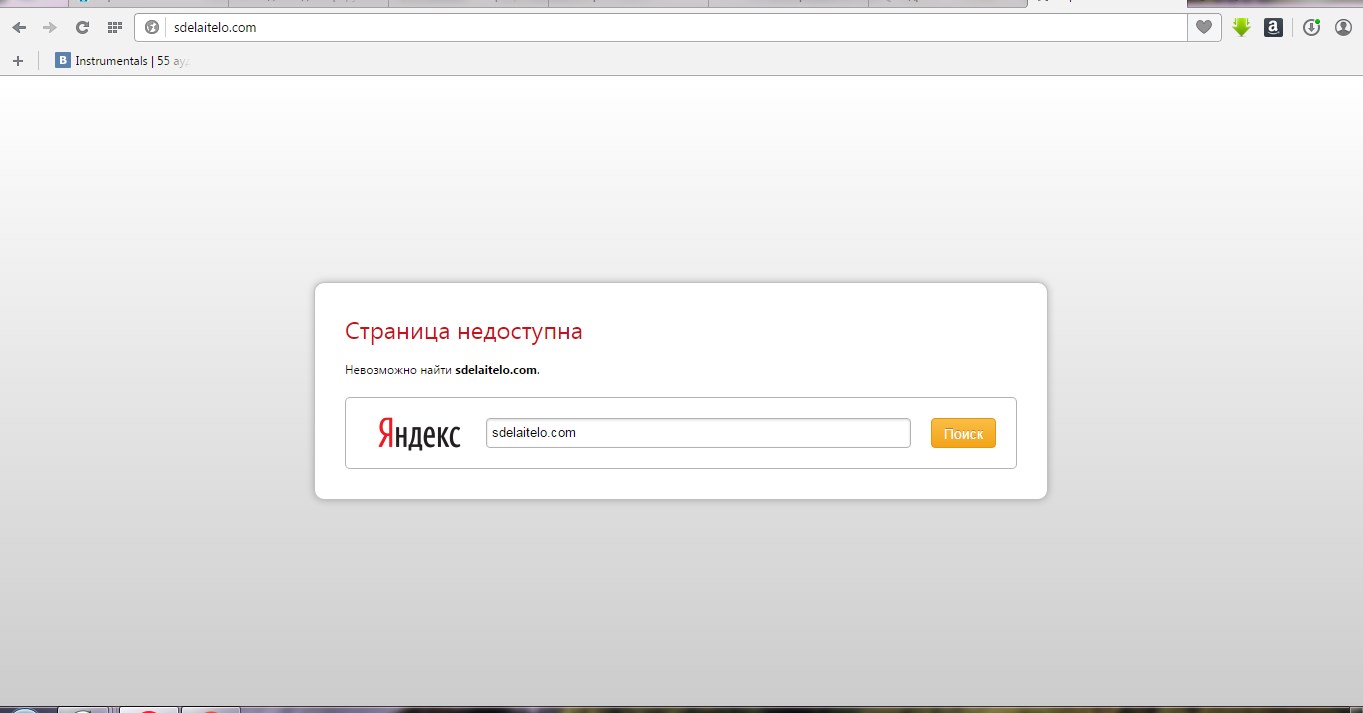Click the browser address bar
The width and height of the screenshot is (1363, 713).
pos(670,28)
